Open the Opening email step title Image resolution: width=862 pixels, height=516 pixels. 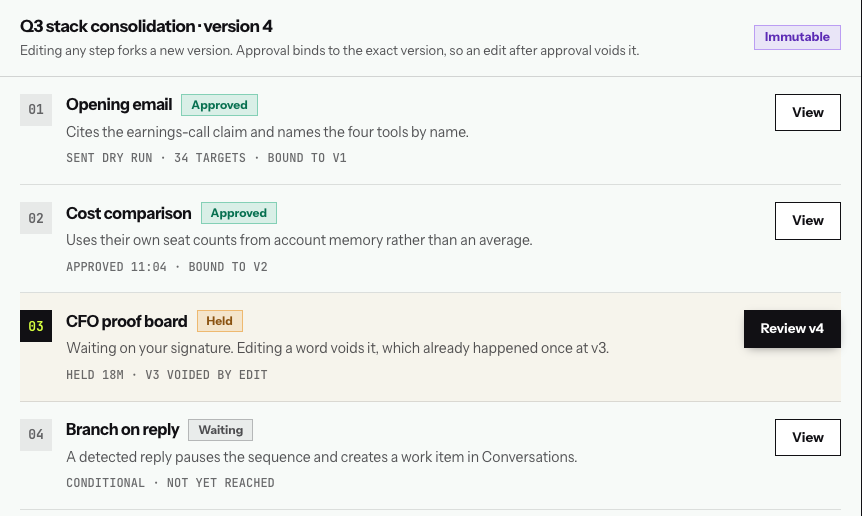119,104
